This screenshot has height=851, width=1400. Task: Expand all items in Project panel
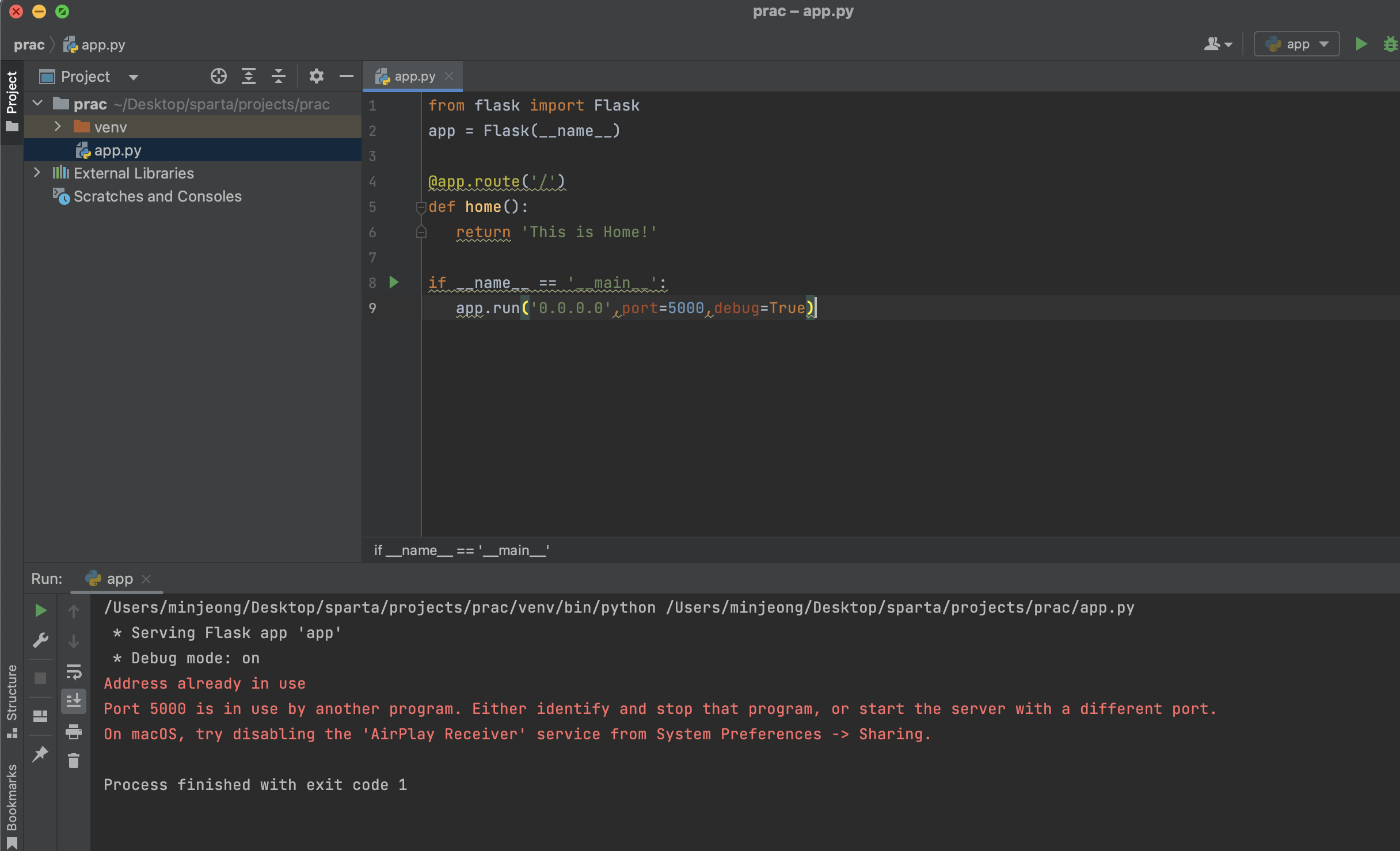248,76
